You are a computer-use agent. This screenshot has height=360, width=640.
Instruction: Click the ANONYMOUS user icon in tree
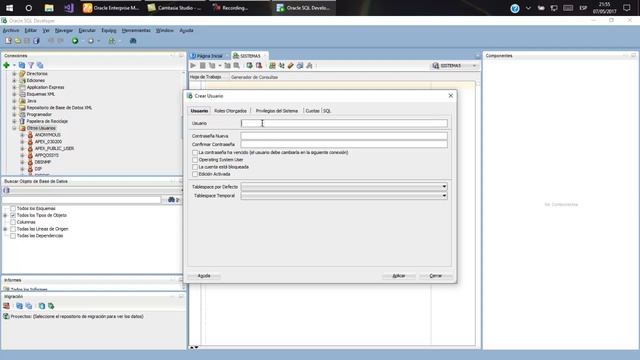[30, 135]
